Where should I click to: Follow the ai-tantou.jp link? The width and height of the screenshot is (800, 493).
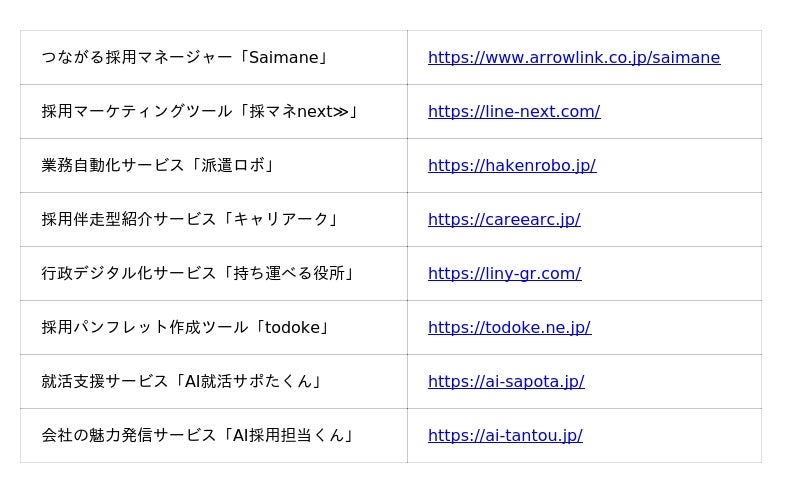(x=505, y=436)
